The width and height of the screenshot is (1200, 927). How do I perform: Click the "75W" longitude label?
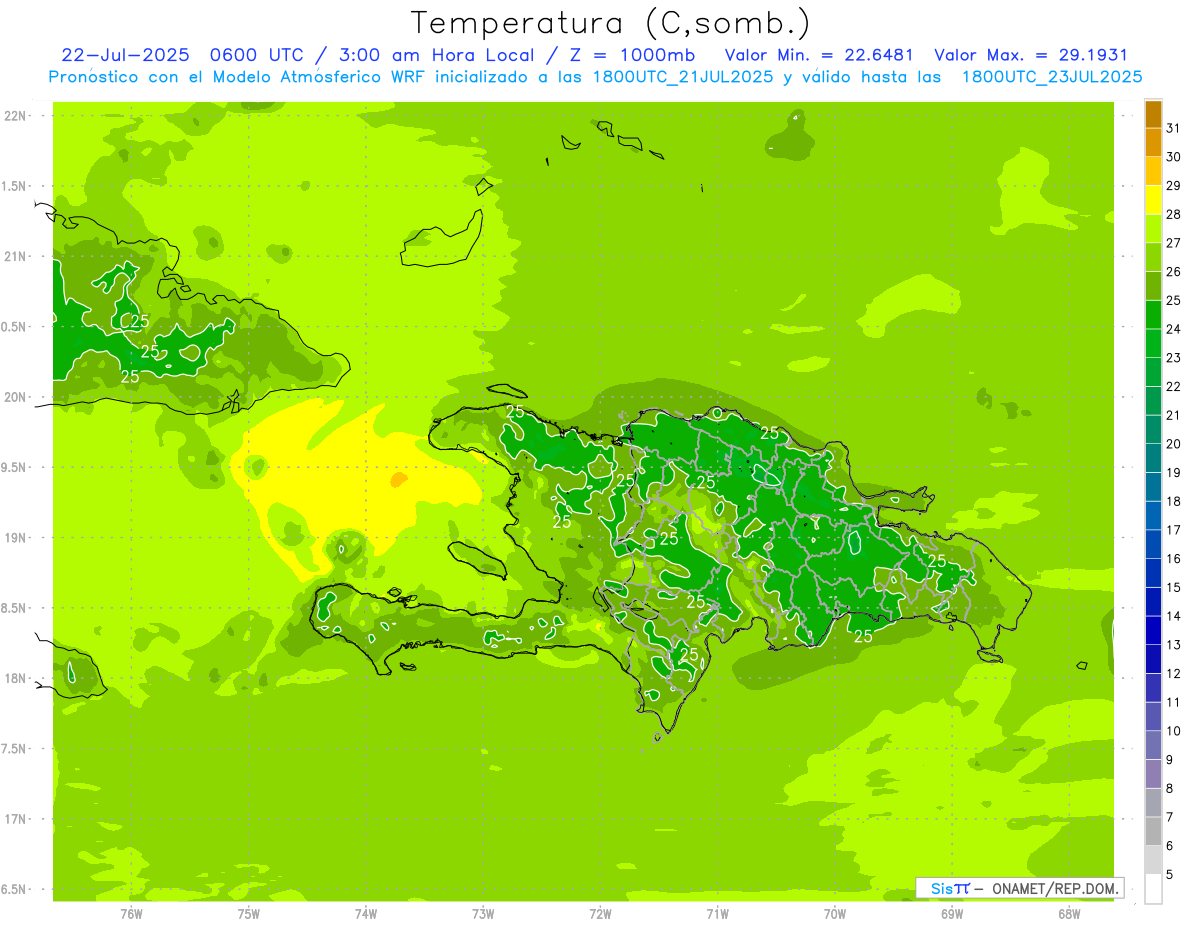tap(249, 913)
